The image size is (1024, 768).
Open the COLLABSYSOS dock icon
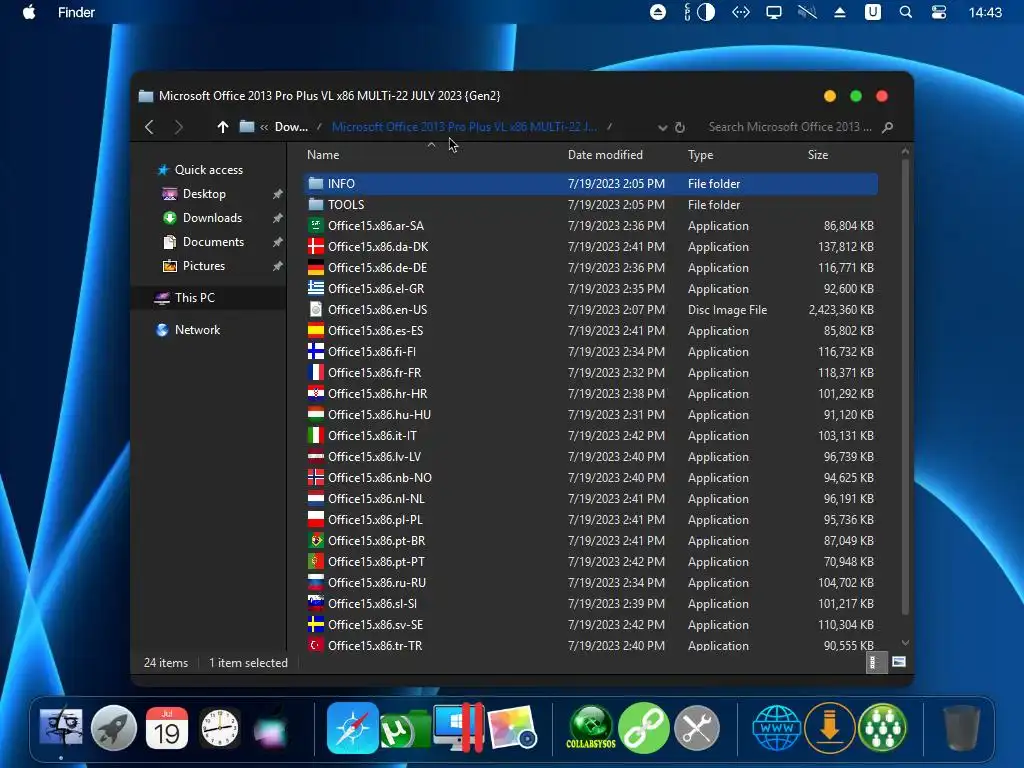coord(591,728)
